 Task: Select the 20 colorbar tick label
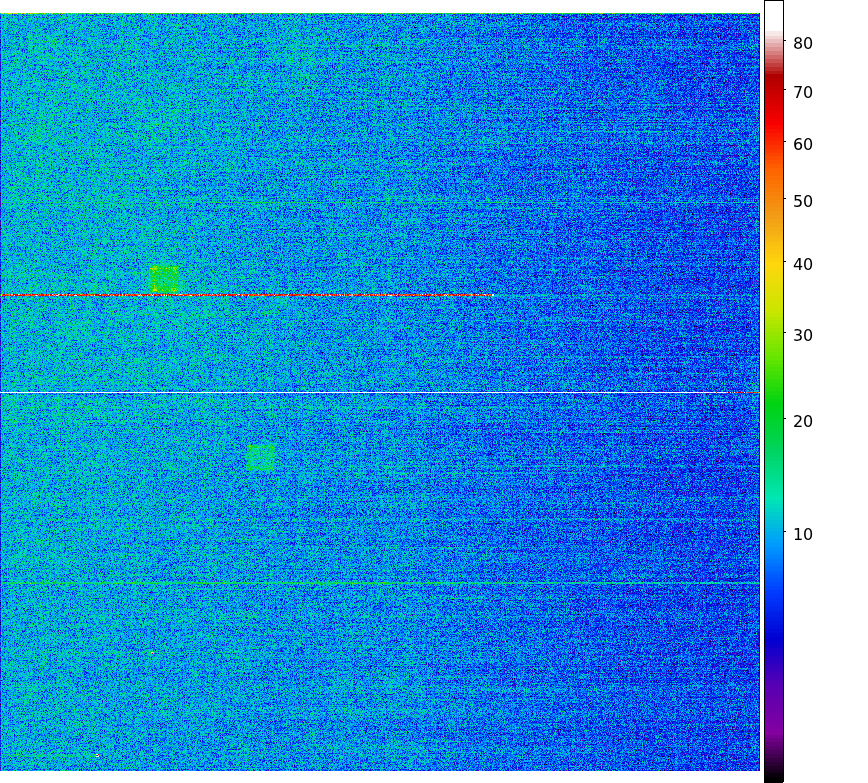tap(803, 421)
